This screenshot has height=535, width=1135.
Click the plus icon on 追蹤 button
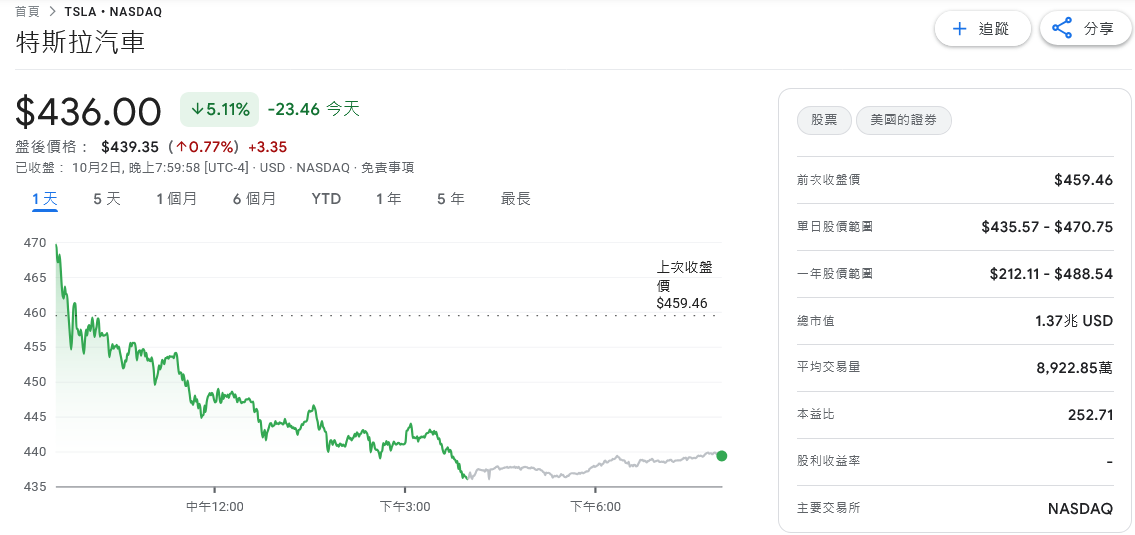(960, 29)
